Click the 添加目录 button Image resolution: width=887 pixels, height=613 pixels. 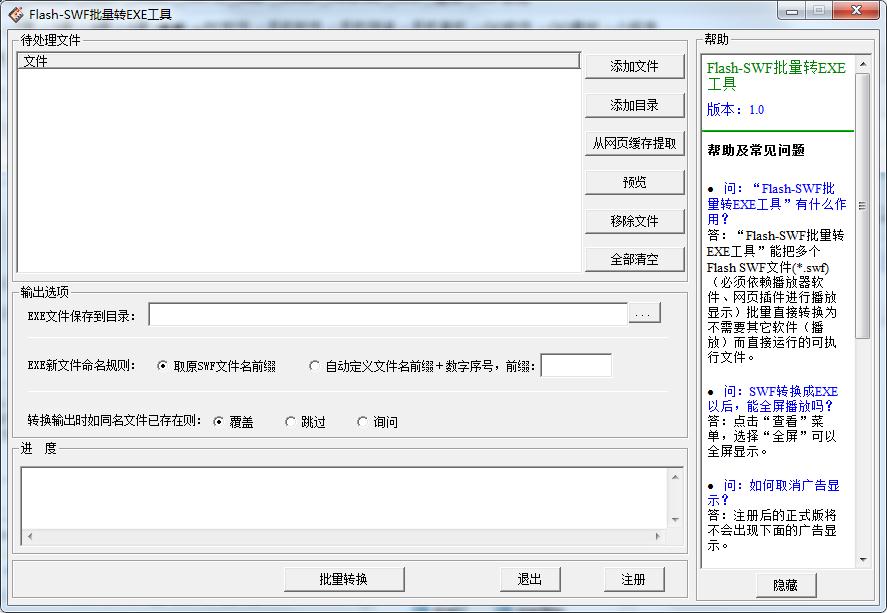tap(635, 105)
